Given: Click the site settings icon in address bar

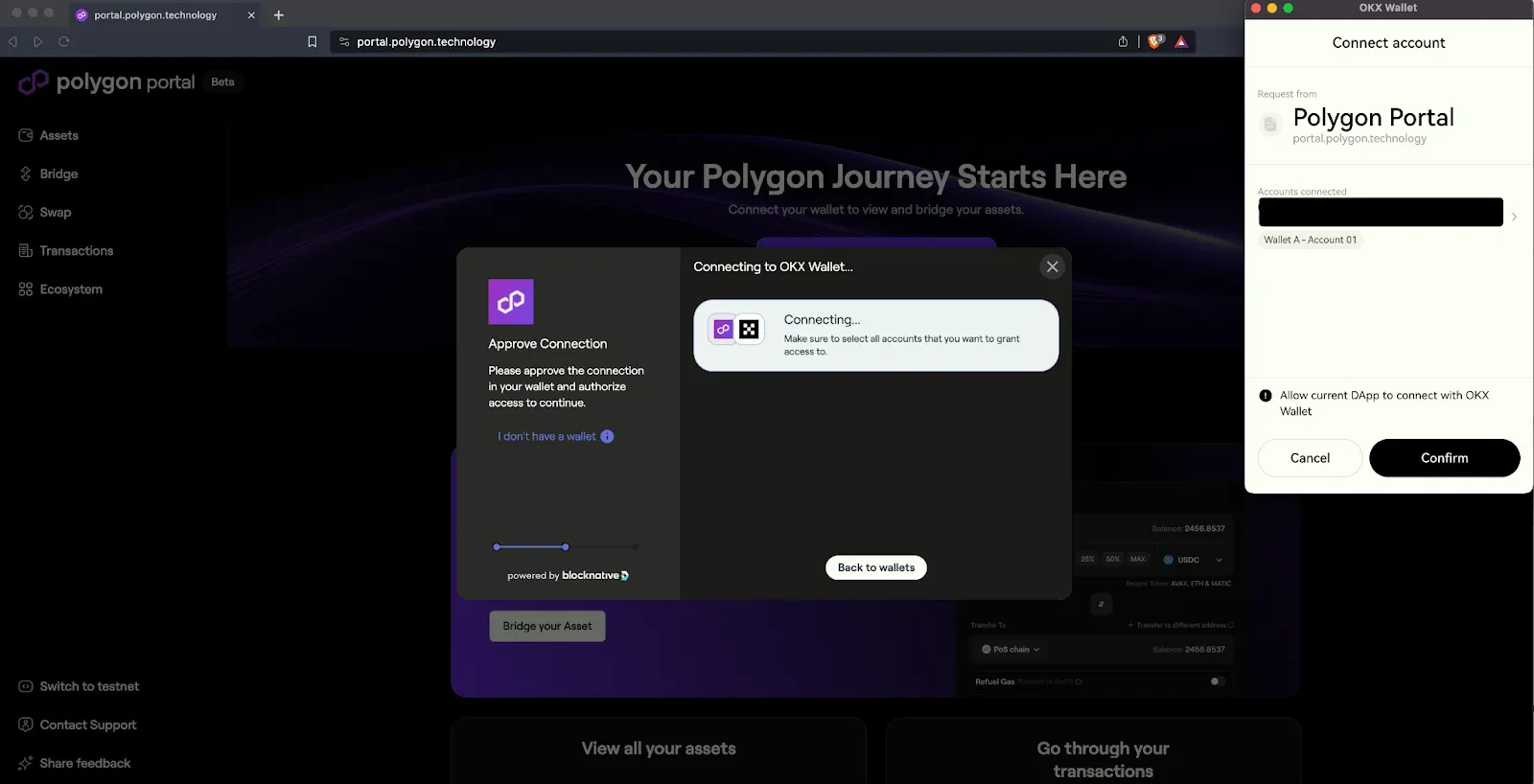Looking at the screenshot, I should pyautogui.click(x=344, y=41).
